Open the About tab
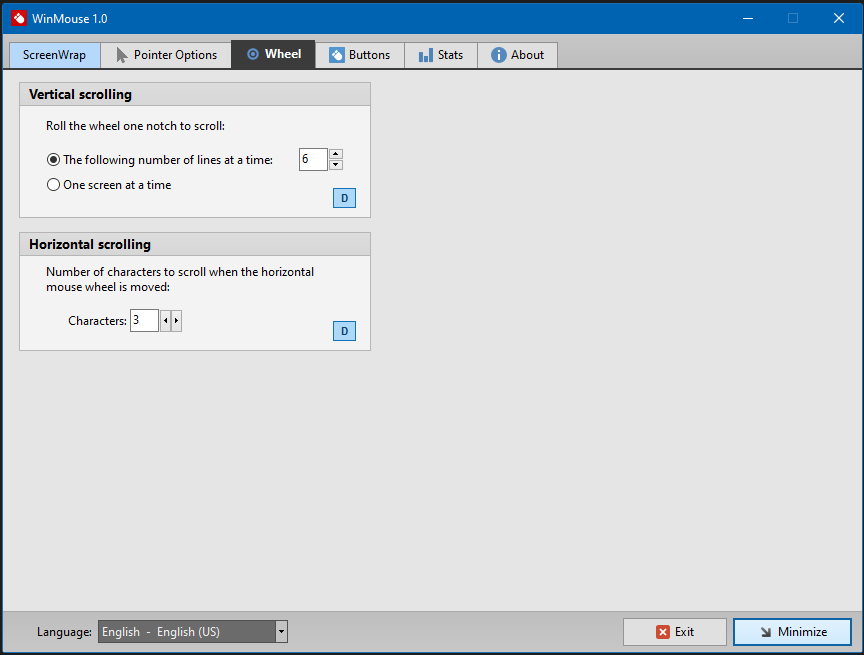 pos(517,55)
